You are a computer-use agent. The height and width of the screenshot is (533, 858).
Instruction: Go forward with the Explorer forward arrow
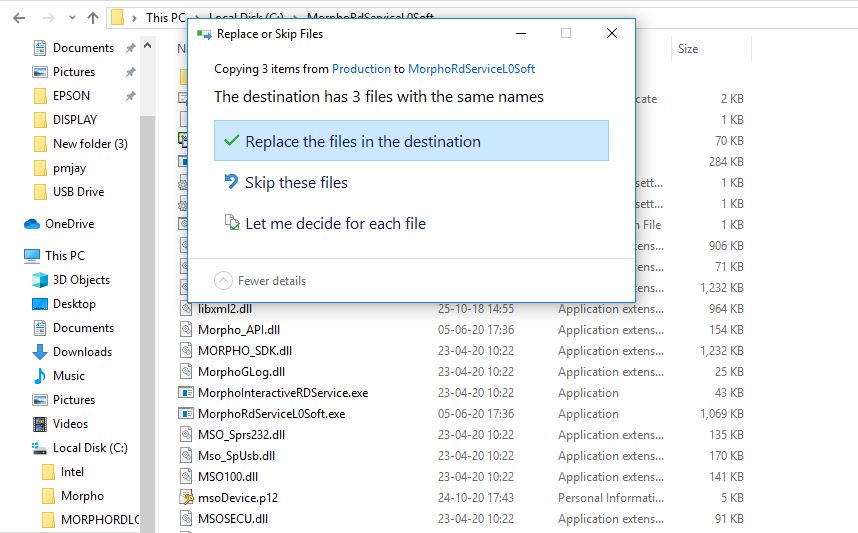coord(49,18)
